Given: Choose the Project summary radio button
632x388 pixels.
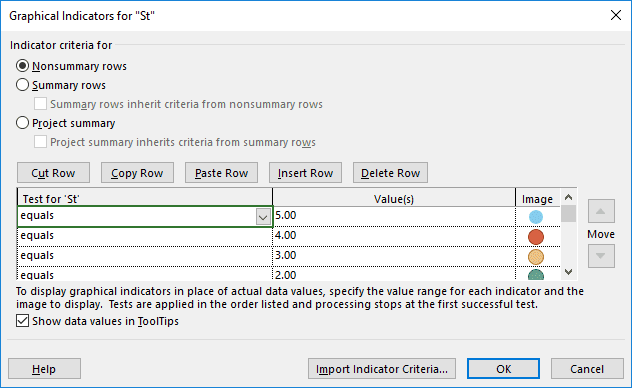Looking at the screenshot, I should coord(22,123).
